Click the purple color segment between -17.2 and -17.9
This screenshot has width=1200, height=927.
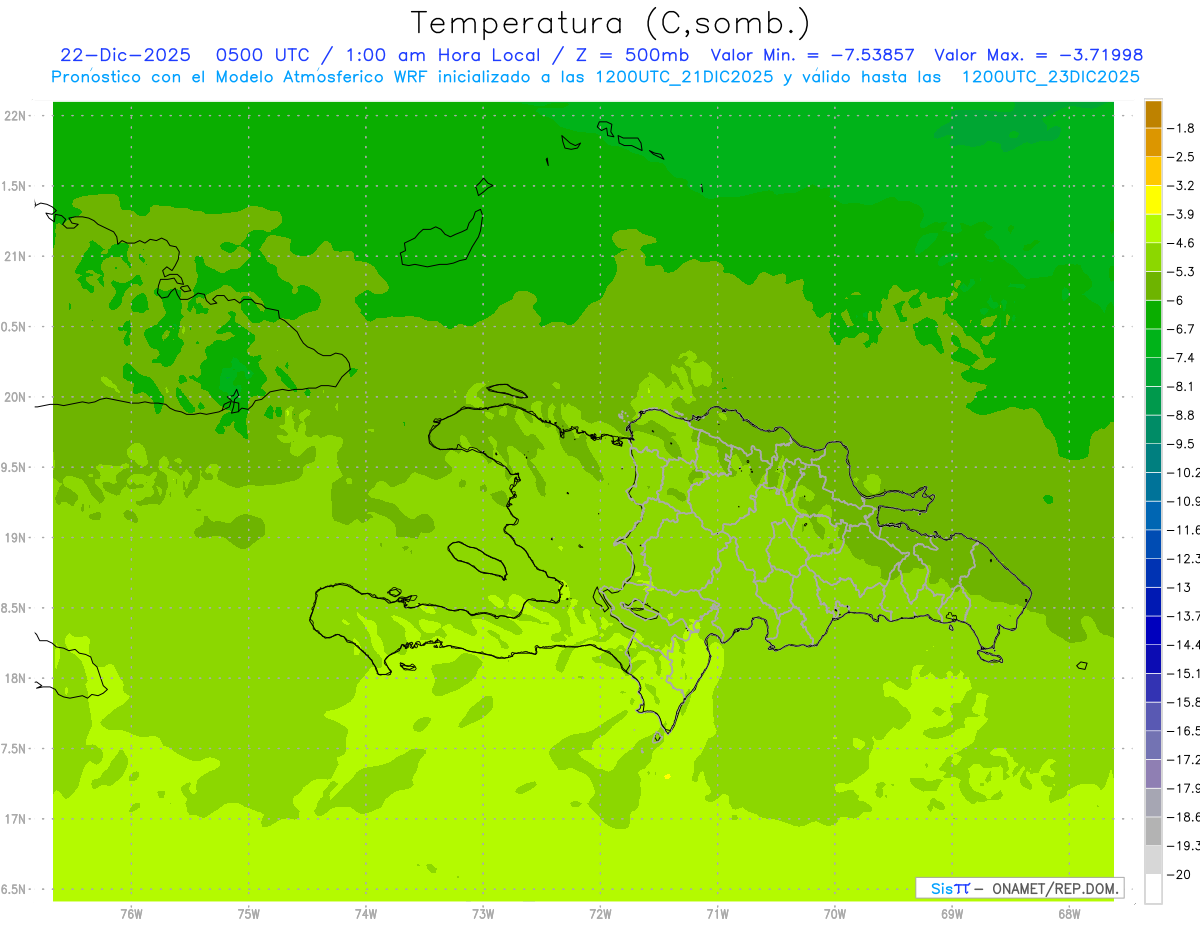click(x=1153, y=774)
